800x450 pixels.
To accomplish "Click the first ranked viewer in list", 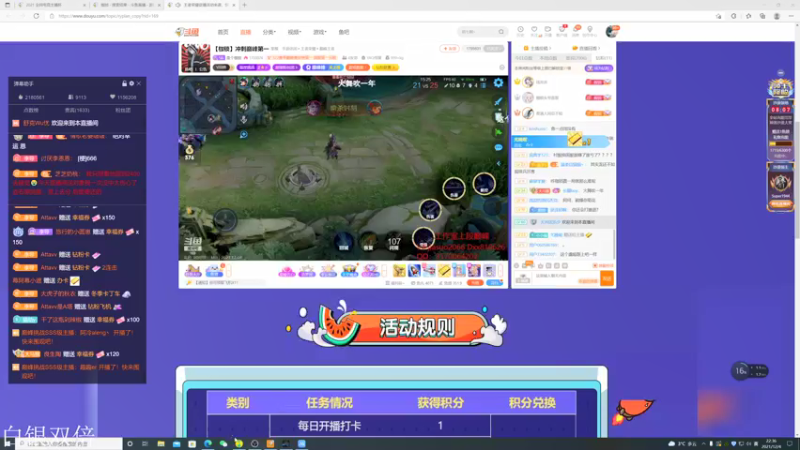I will coord(563,82).
